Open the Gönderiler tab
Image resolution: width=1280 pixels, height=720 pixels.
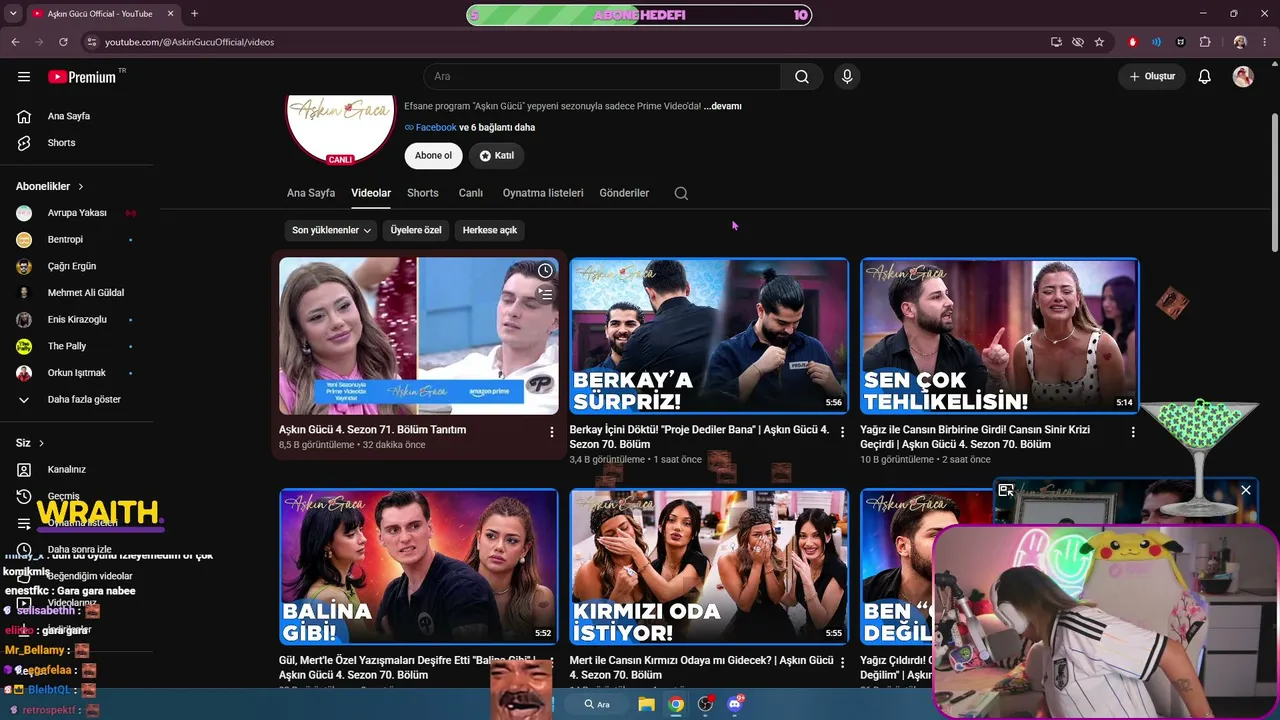[624, 193]
